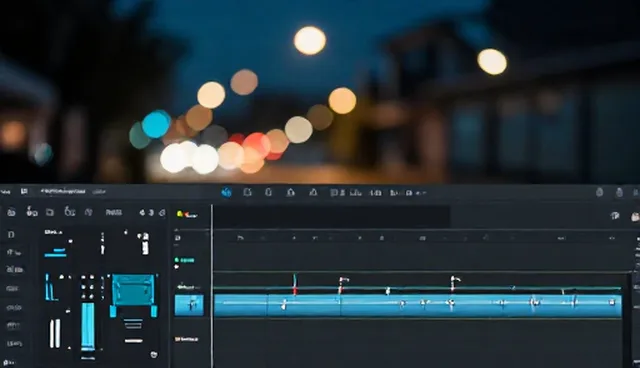This screenshot has height=368, width=640.
Task: Click the text label in left panel toolbar
Action: coord(113,212)
